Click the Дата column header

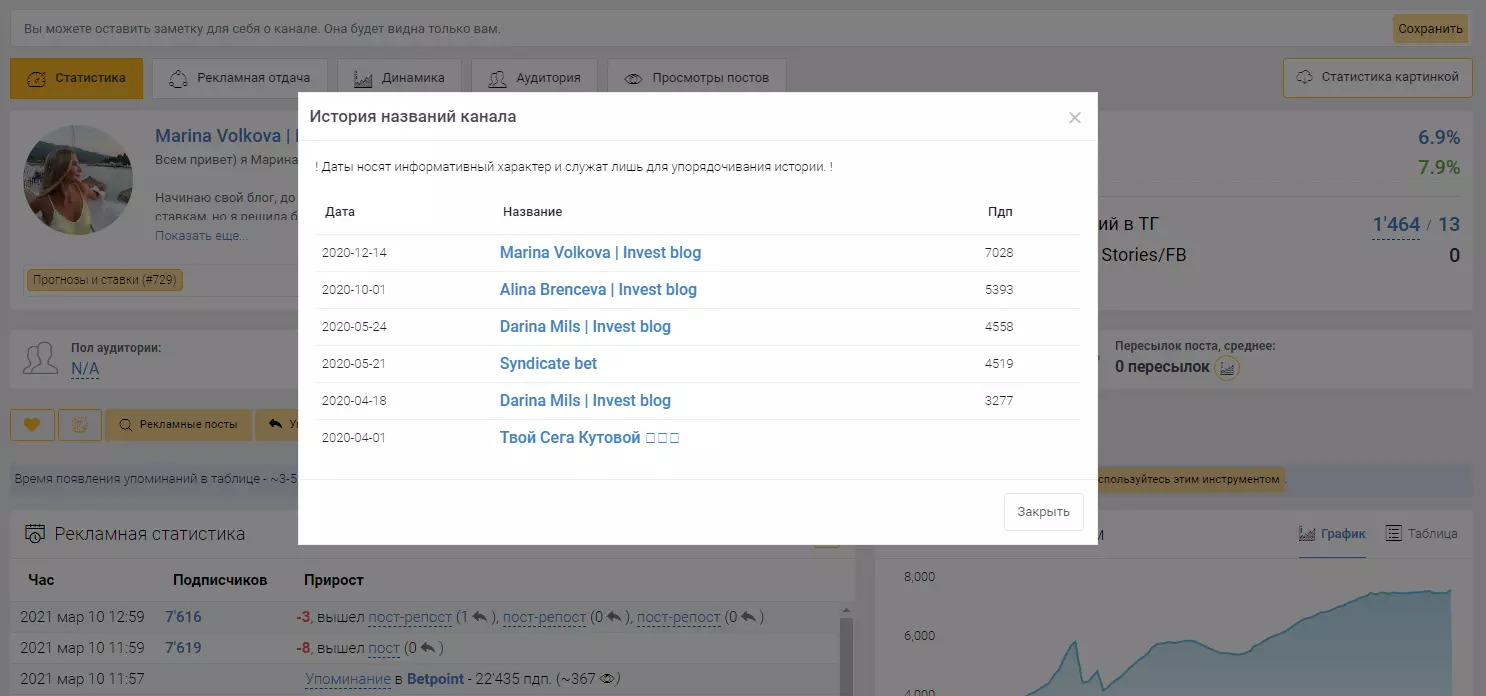[x=340, y=212]
